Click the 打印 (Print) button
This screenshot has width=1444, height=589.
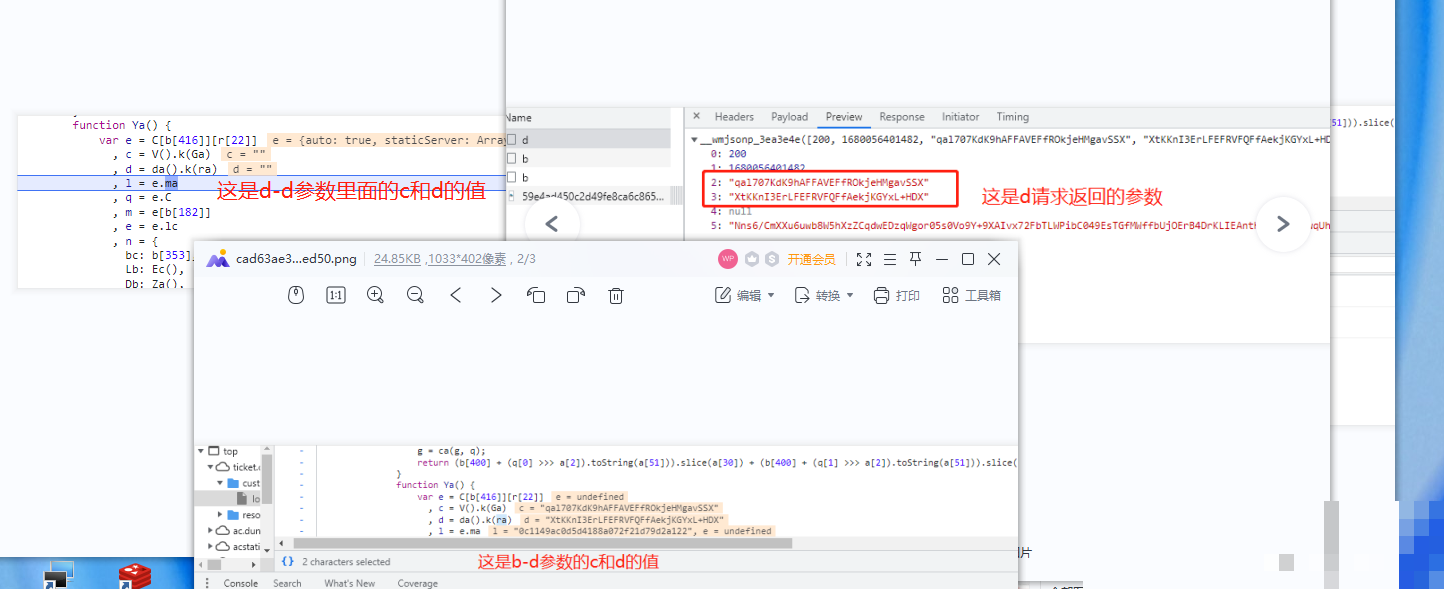coord(897,295)
